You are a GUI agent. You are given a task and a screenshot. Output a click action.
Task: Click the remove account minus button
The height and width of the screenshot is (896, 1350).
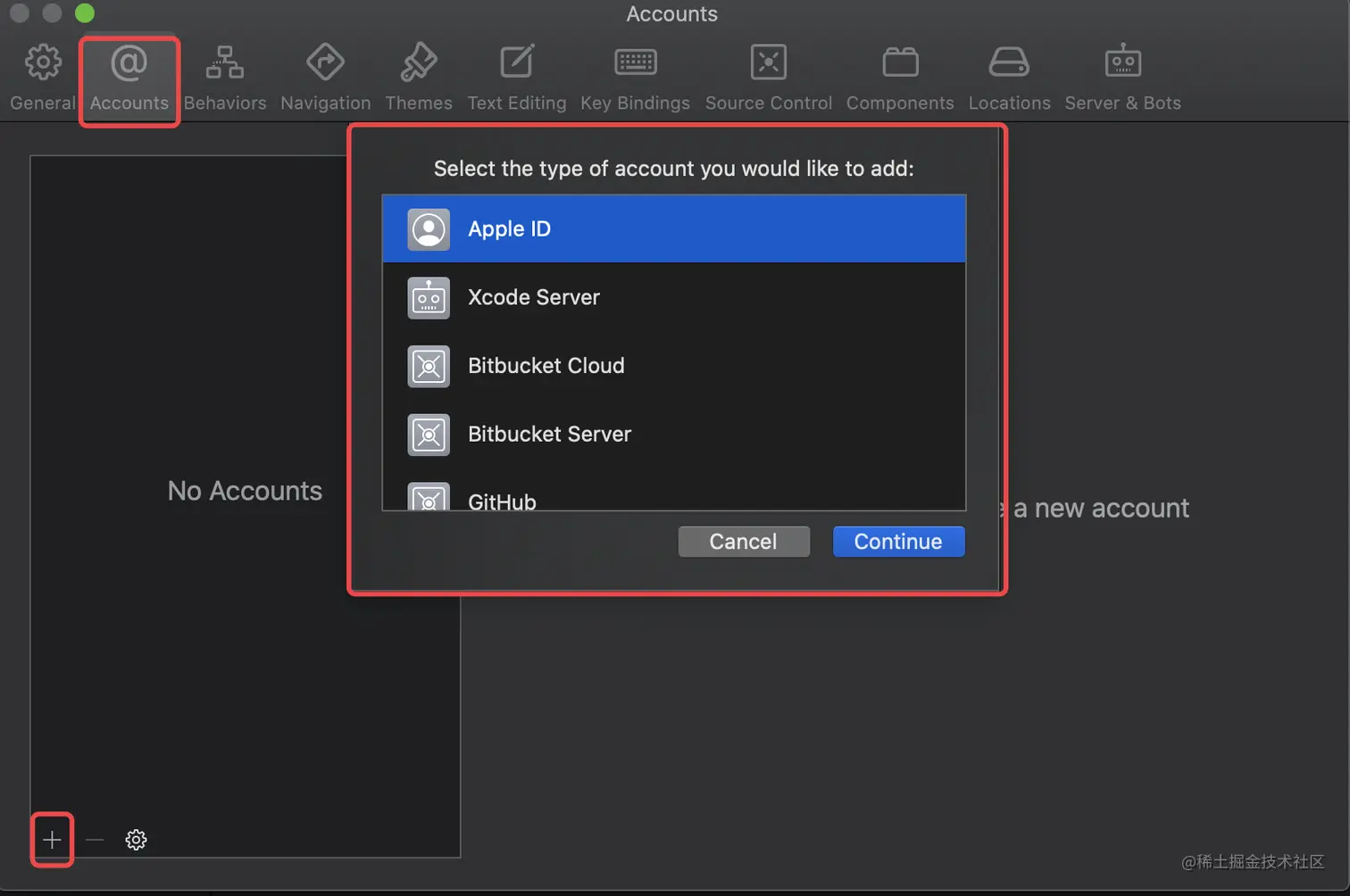tap(95, 840)
